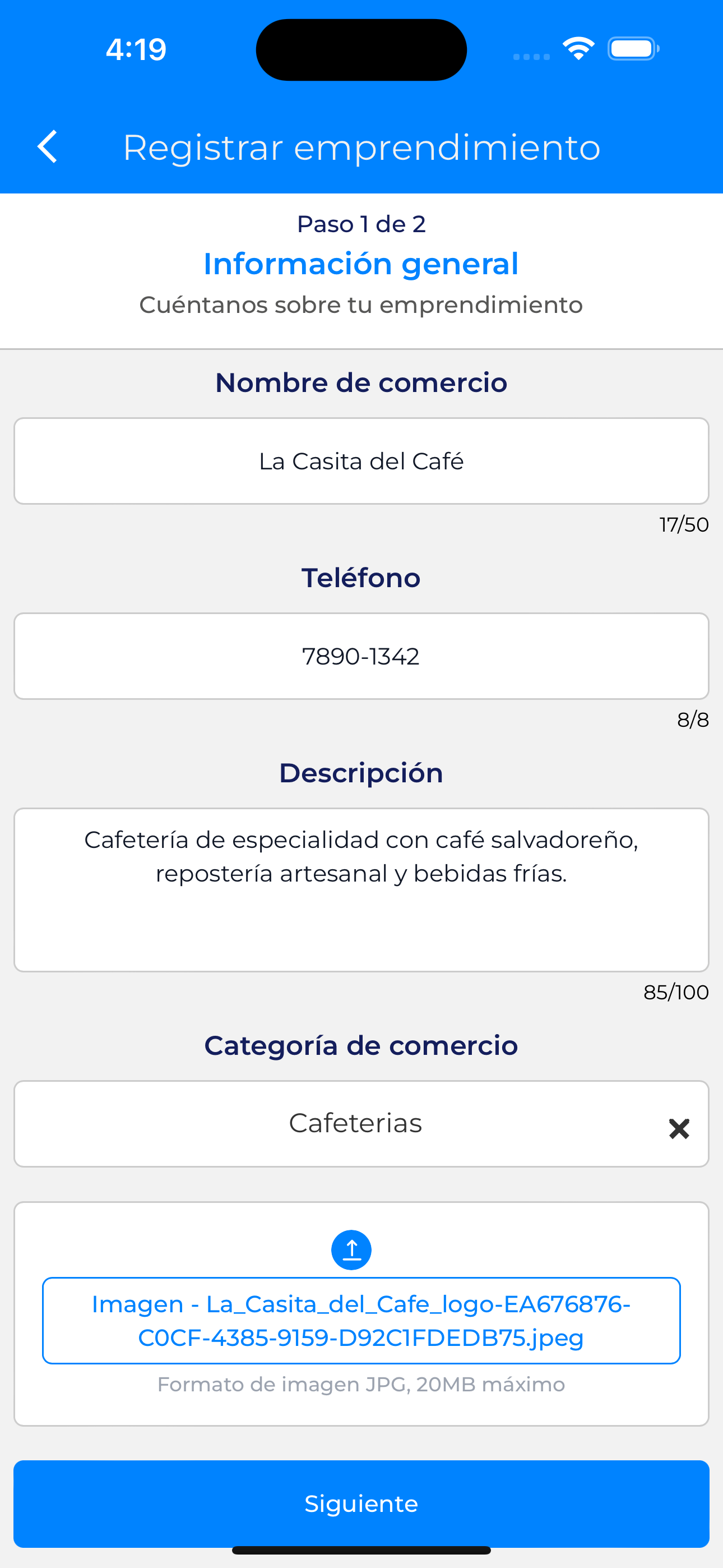Tap the 4:19 clock in status bar
The width and height of the screenshot is (723, 1568).
(136, 49)
